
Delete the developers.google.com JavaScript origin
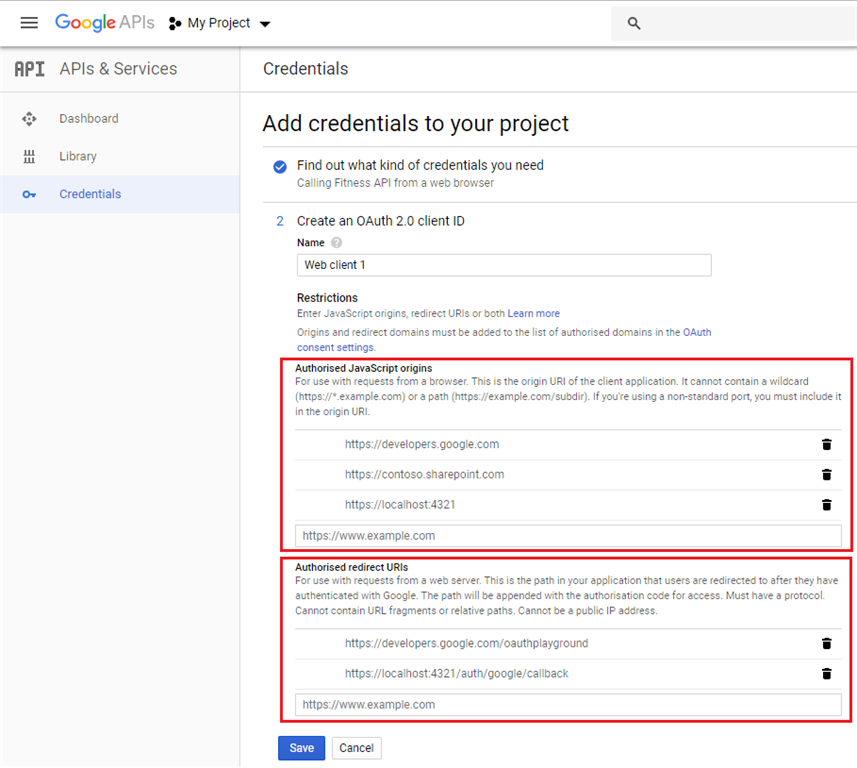(827, 444)
